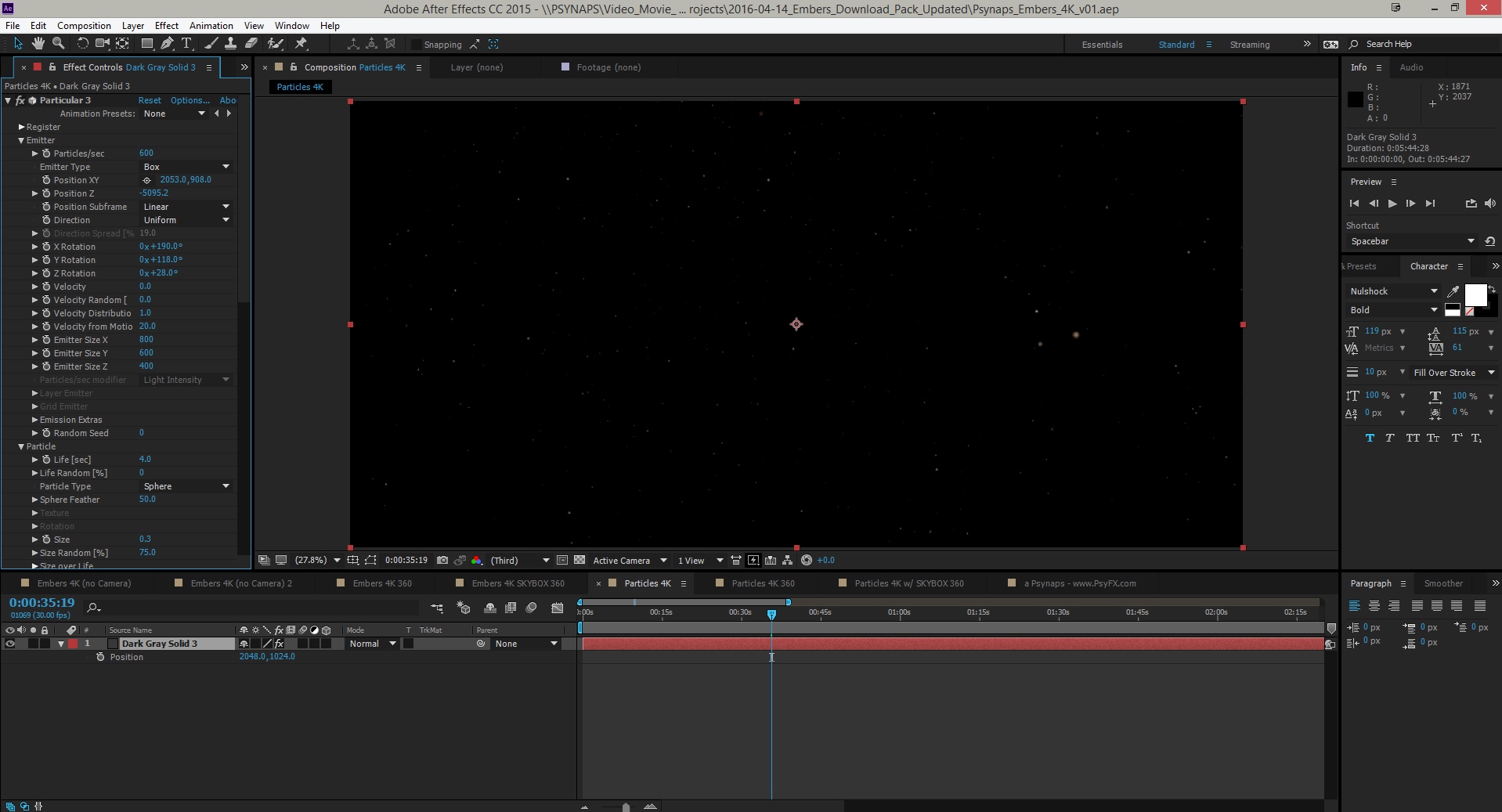This screenshot has height=812, width=1502.
Task: Expand Emission Extras section
Action: pos(34,420)
